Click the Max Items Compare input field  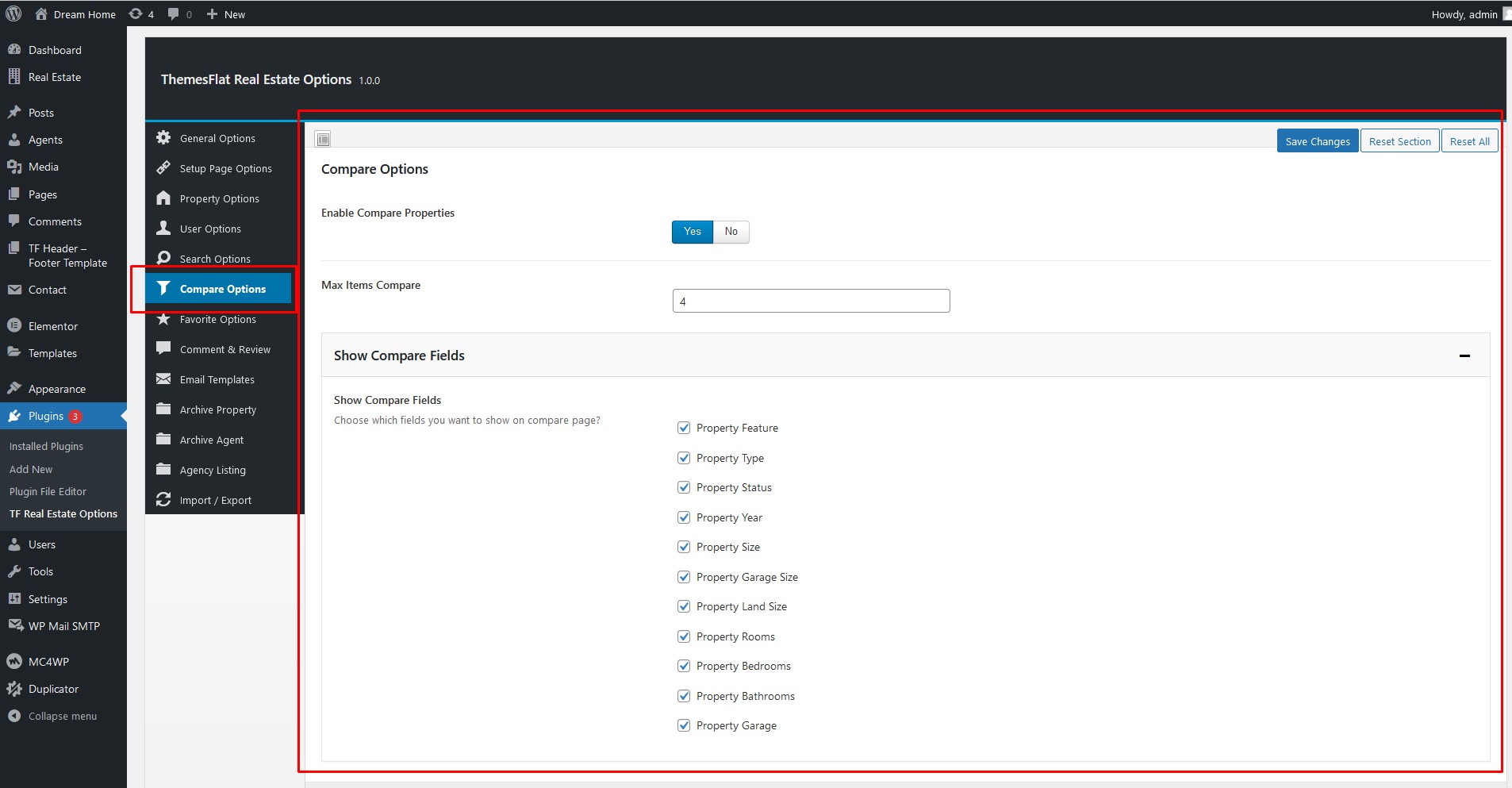point(811,301)
